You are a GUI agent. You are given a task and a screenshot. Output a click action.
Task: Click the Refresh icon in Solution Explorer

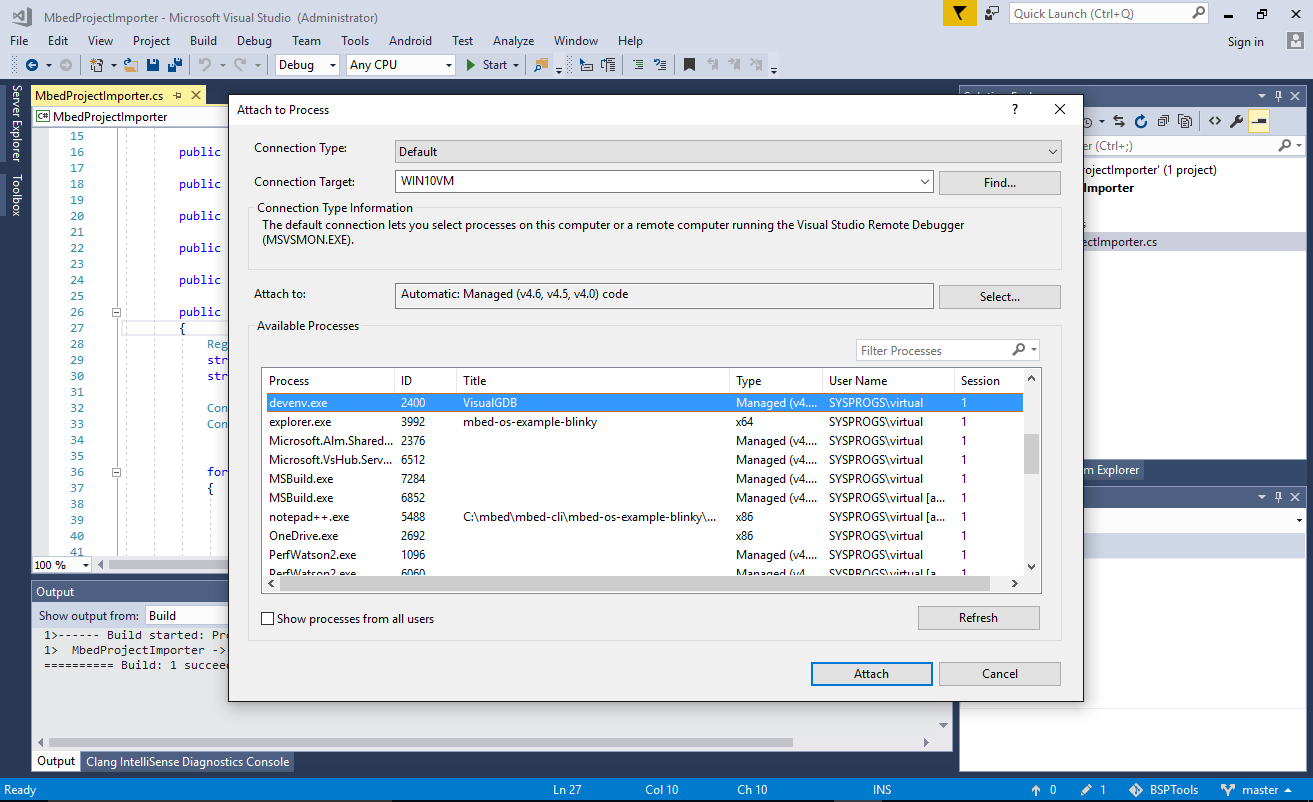pyautogui.click(x=1140, y=121)
